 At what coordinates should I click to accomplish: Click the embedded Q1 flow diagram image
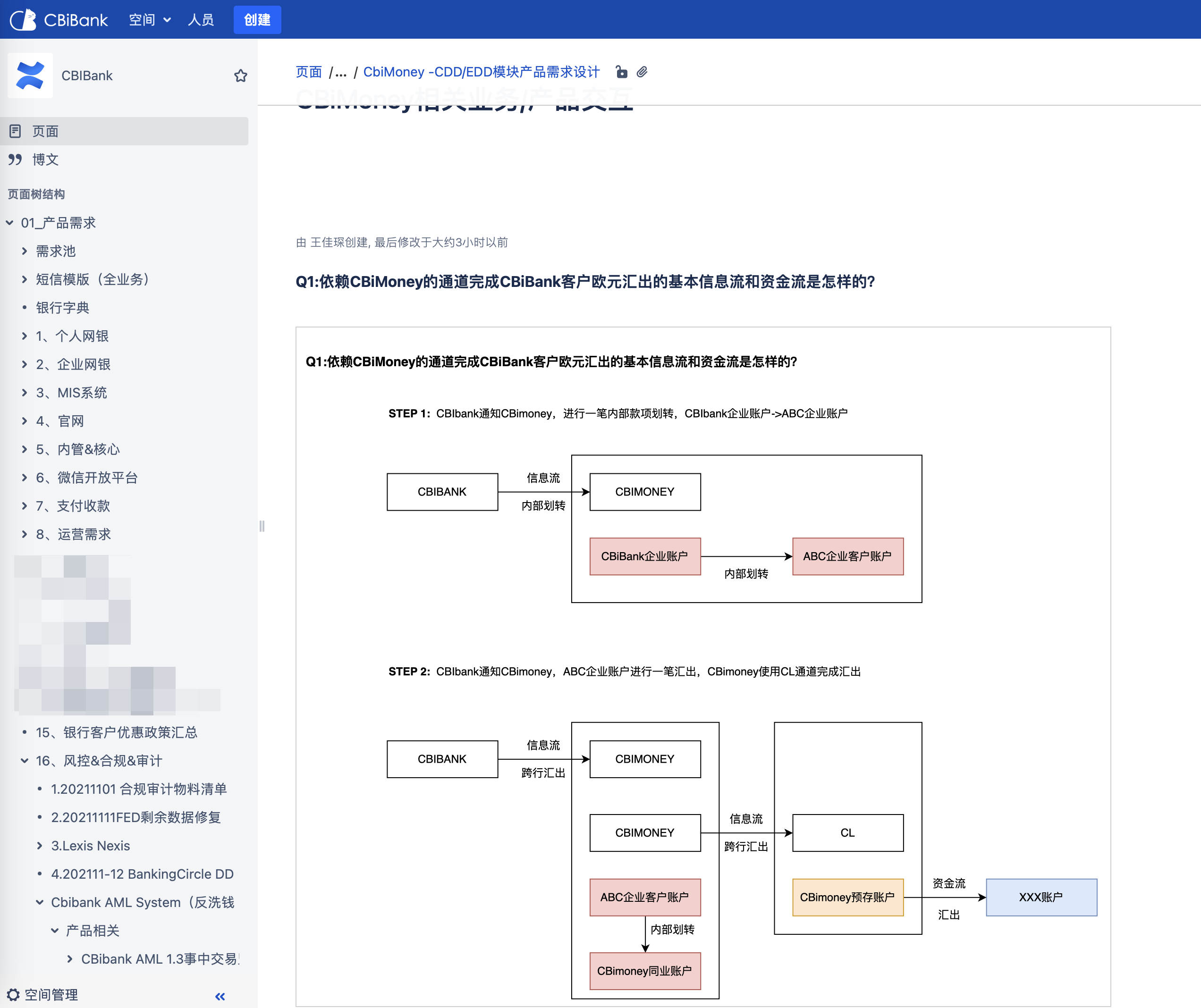(703, 667)
